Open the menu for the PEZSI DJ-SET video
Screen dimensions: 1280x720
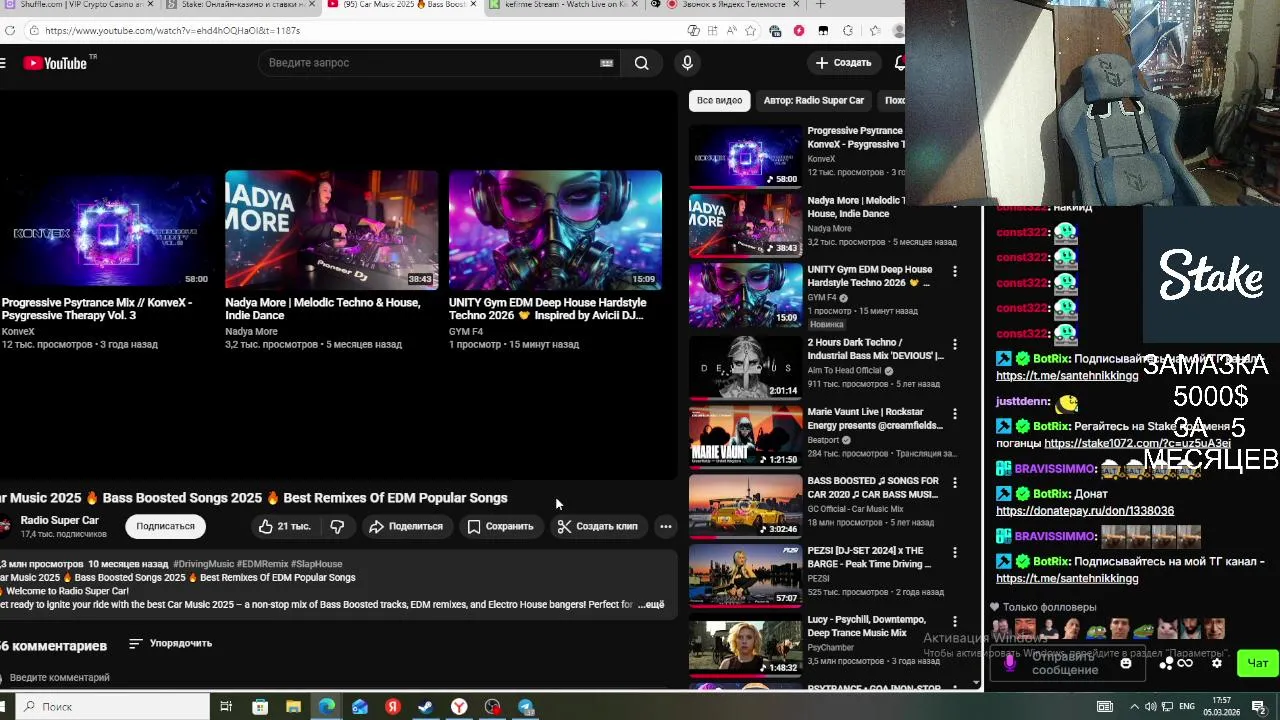pos(955,552)
